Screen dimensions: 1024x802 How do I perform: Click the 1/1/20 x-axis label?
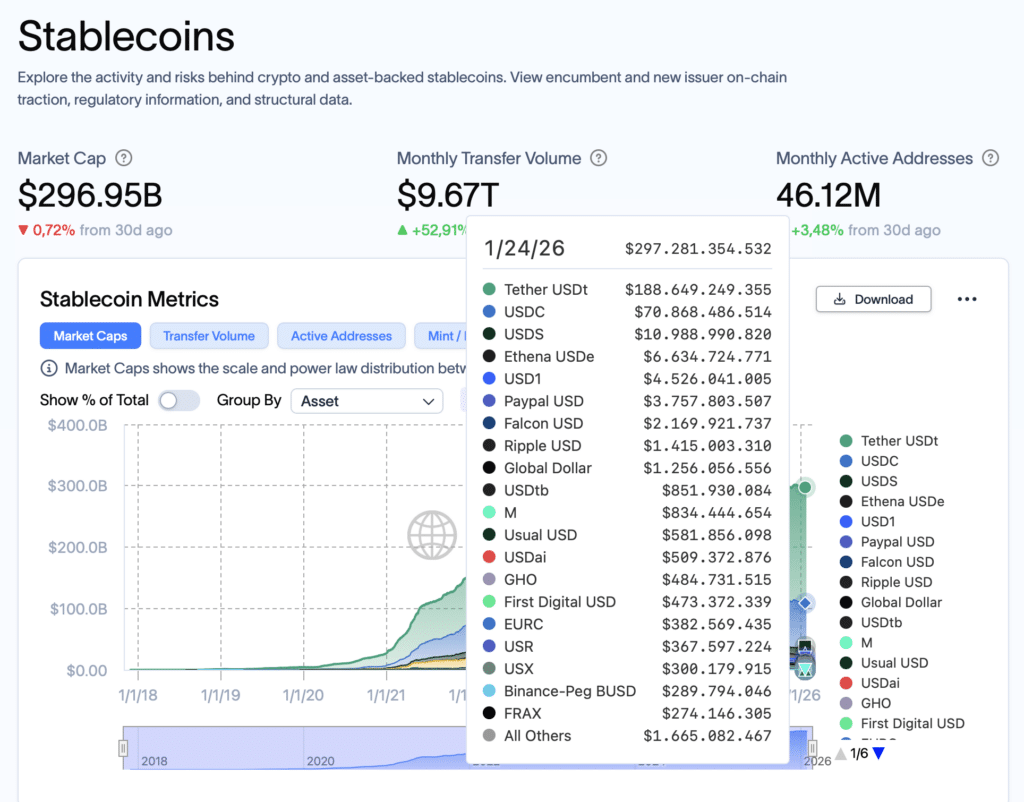[303, 695]
